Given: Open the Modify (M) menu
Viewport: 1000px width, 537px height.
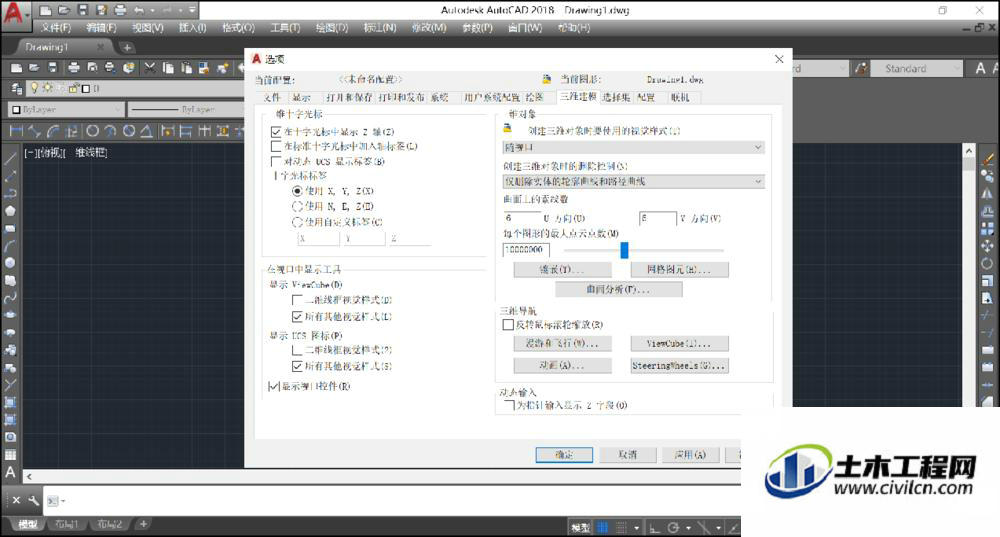Looking at the screenshot, I should [x=429, y=28].
